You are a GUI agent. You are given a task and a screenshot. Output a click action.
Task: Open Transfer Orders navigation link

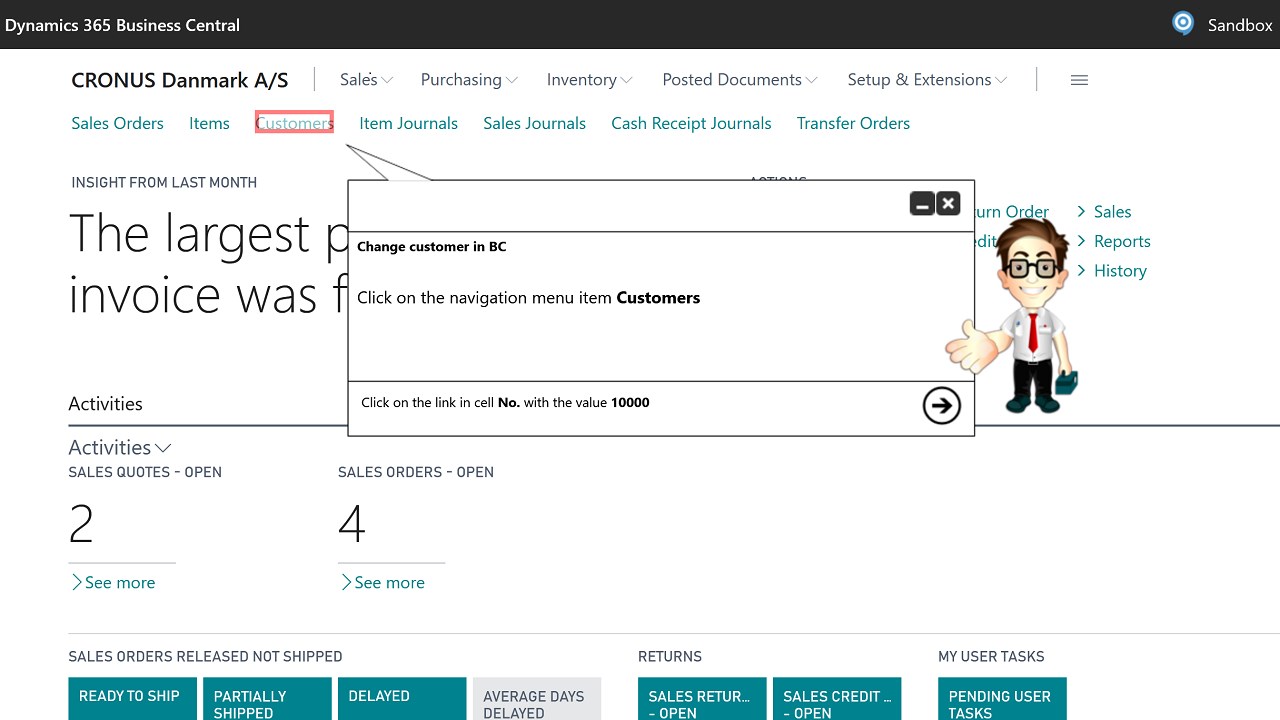point(853,123)
